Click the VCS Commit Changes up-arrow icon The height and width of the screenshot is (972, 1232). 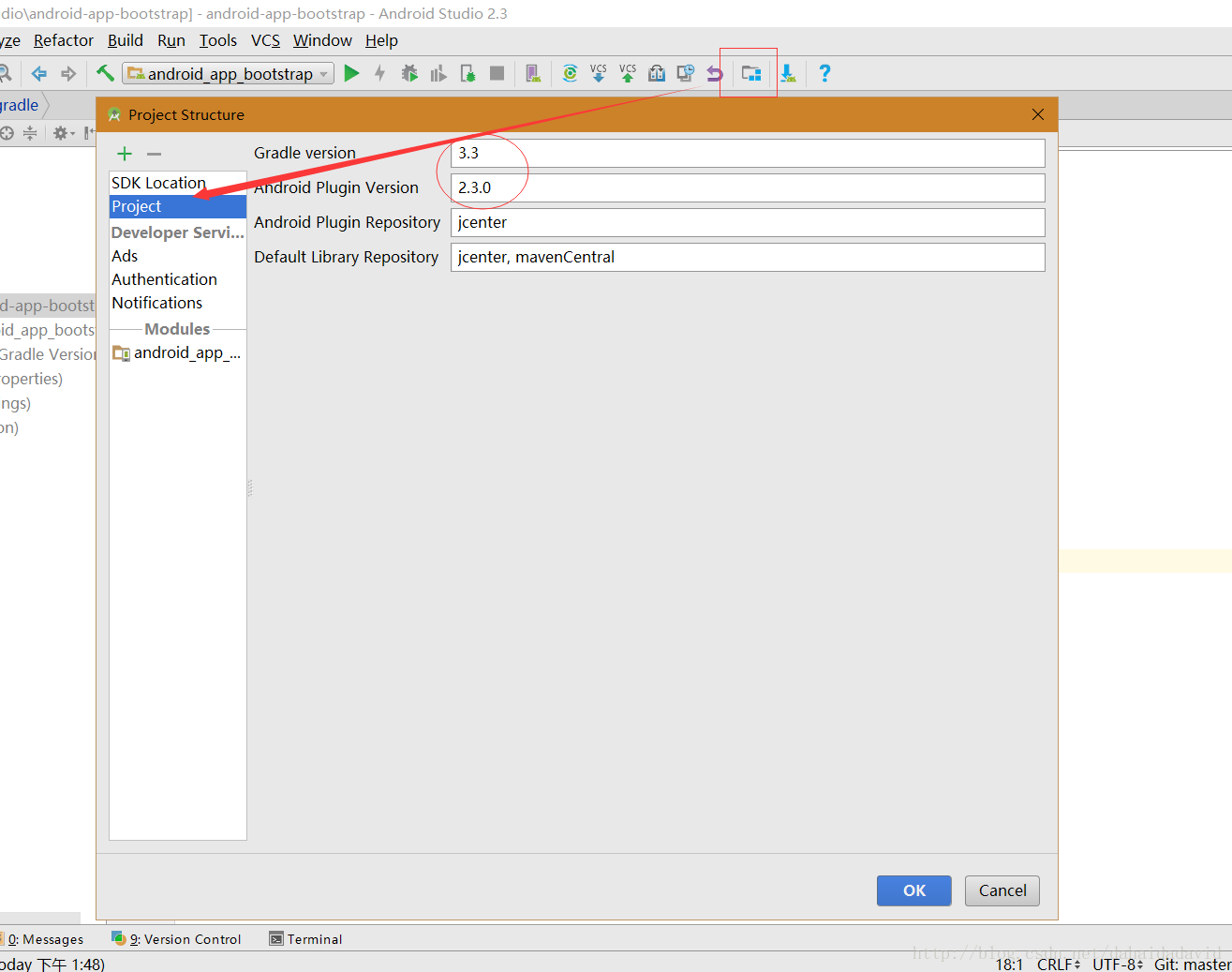tap(628, 73)
